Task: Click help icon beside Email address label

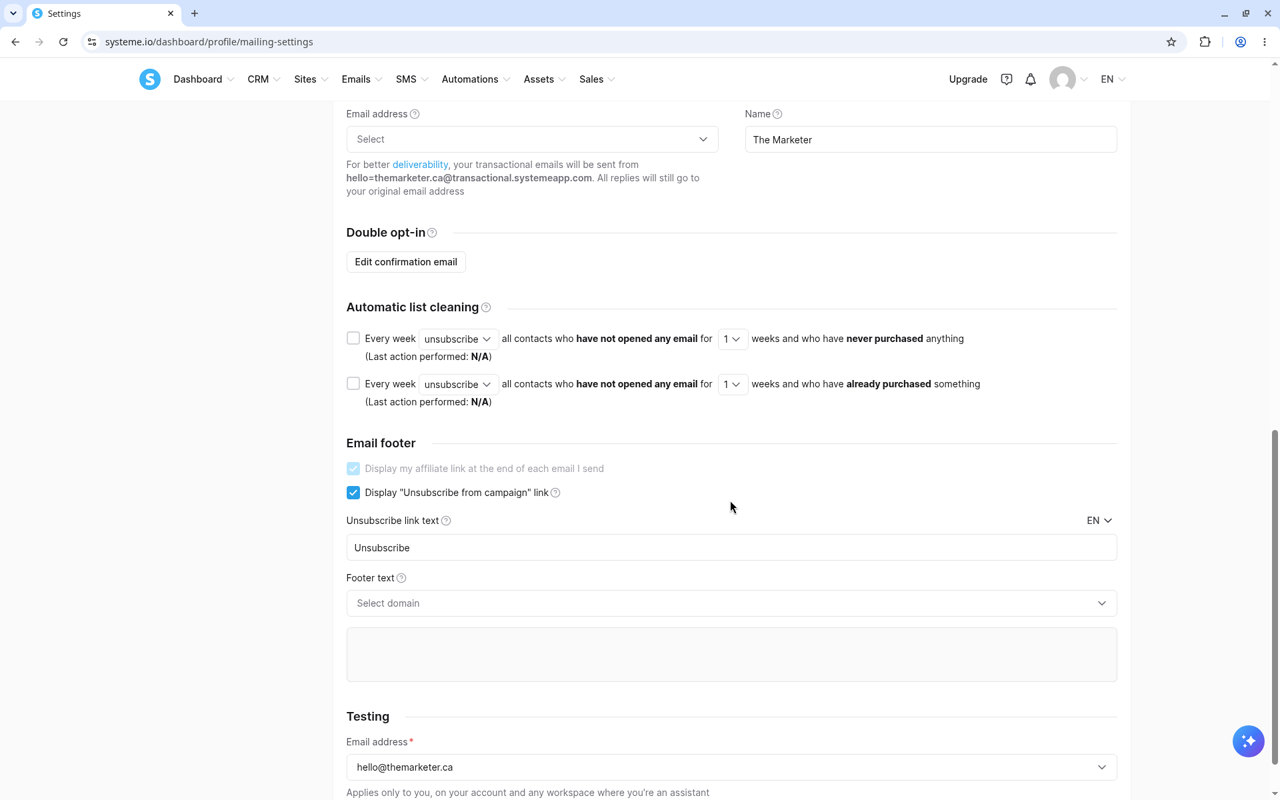Action: click(x=415, y=114)
